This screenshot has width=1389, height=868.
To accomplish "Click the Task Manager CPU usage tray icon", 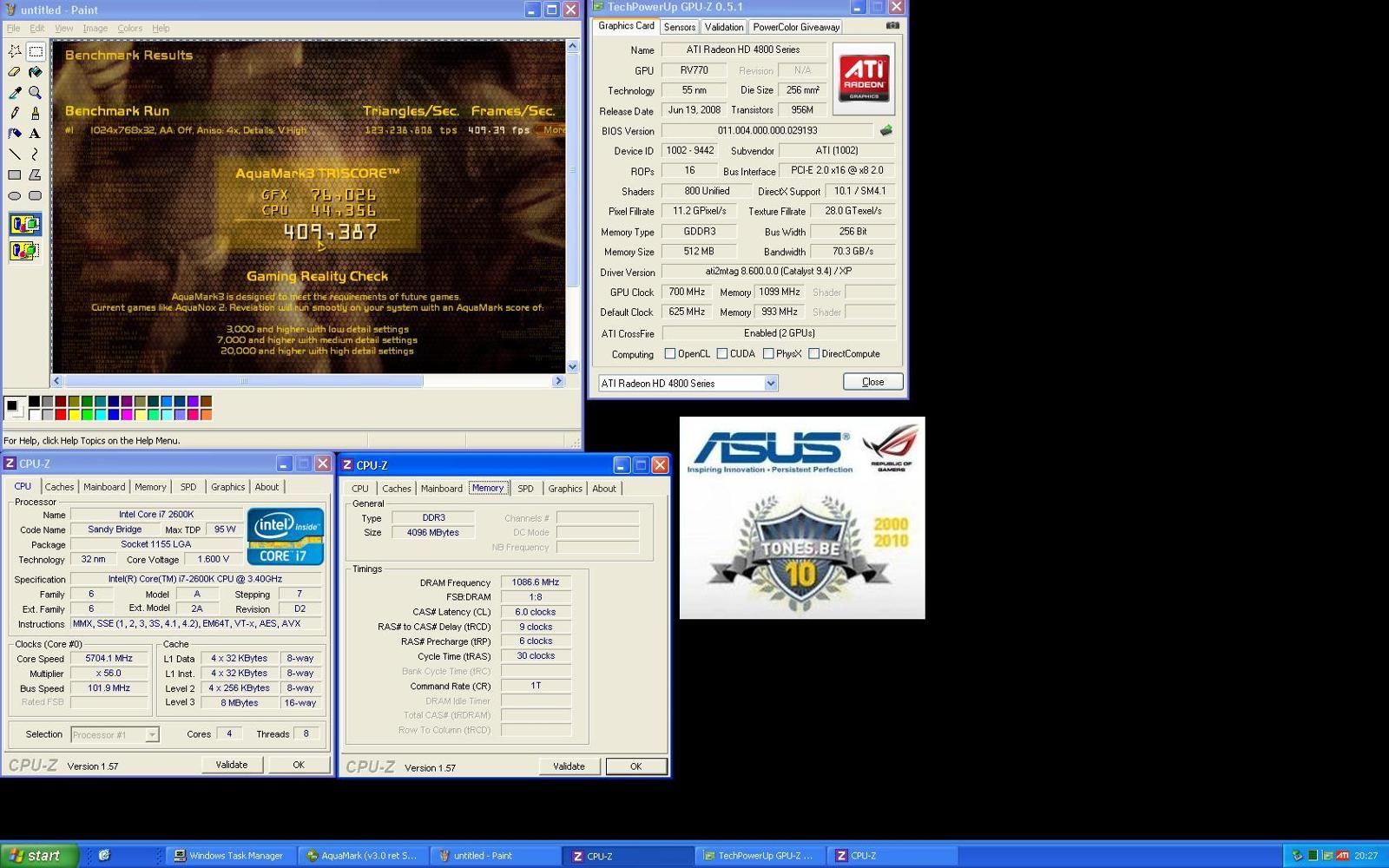I will (1313, 855).
